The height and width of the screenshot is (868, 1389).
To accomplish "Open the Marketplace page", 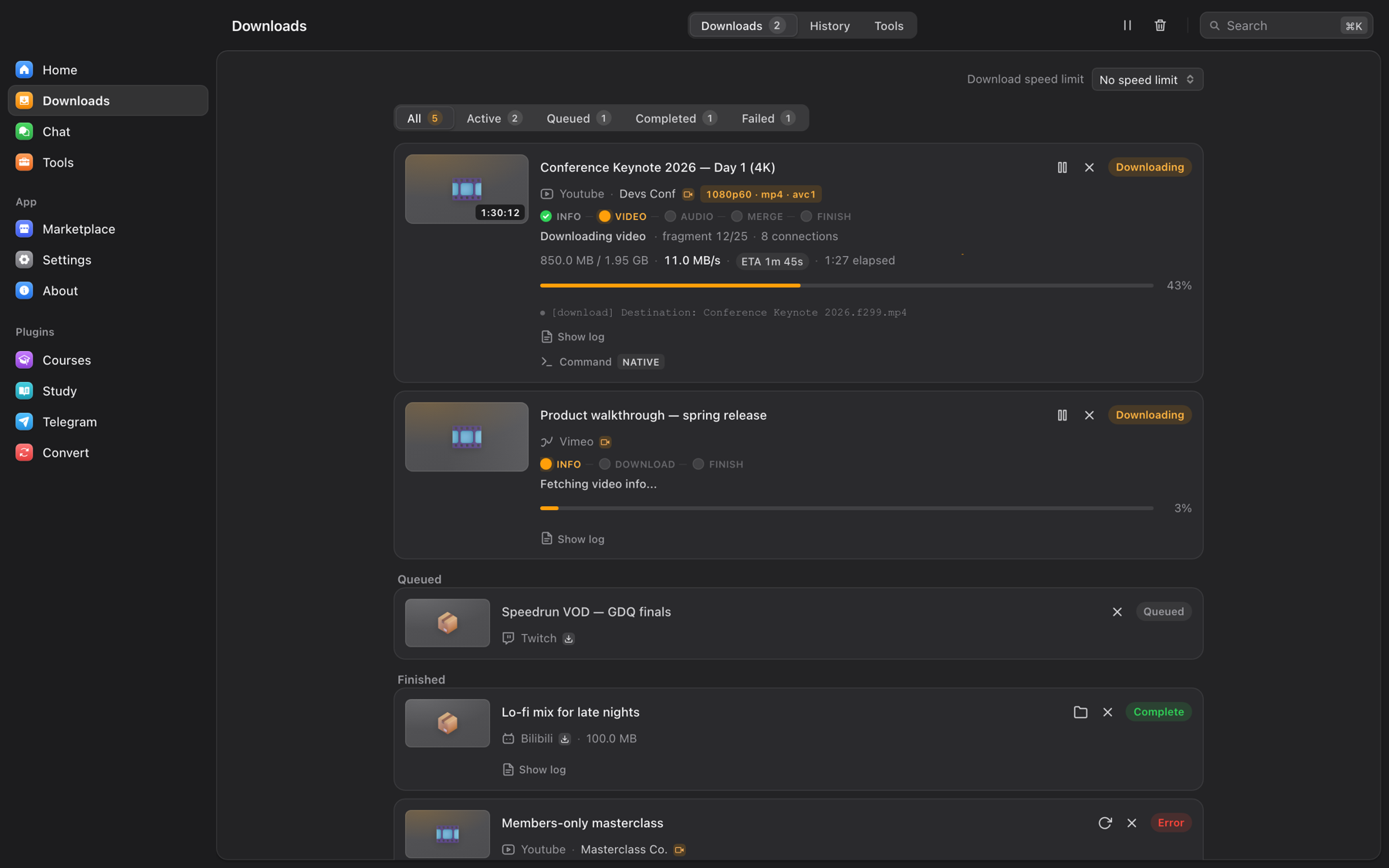I will pos(108,229).
